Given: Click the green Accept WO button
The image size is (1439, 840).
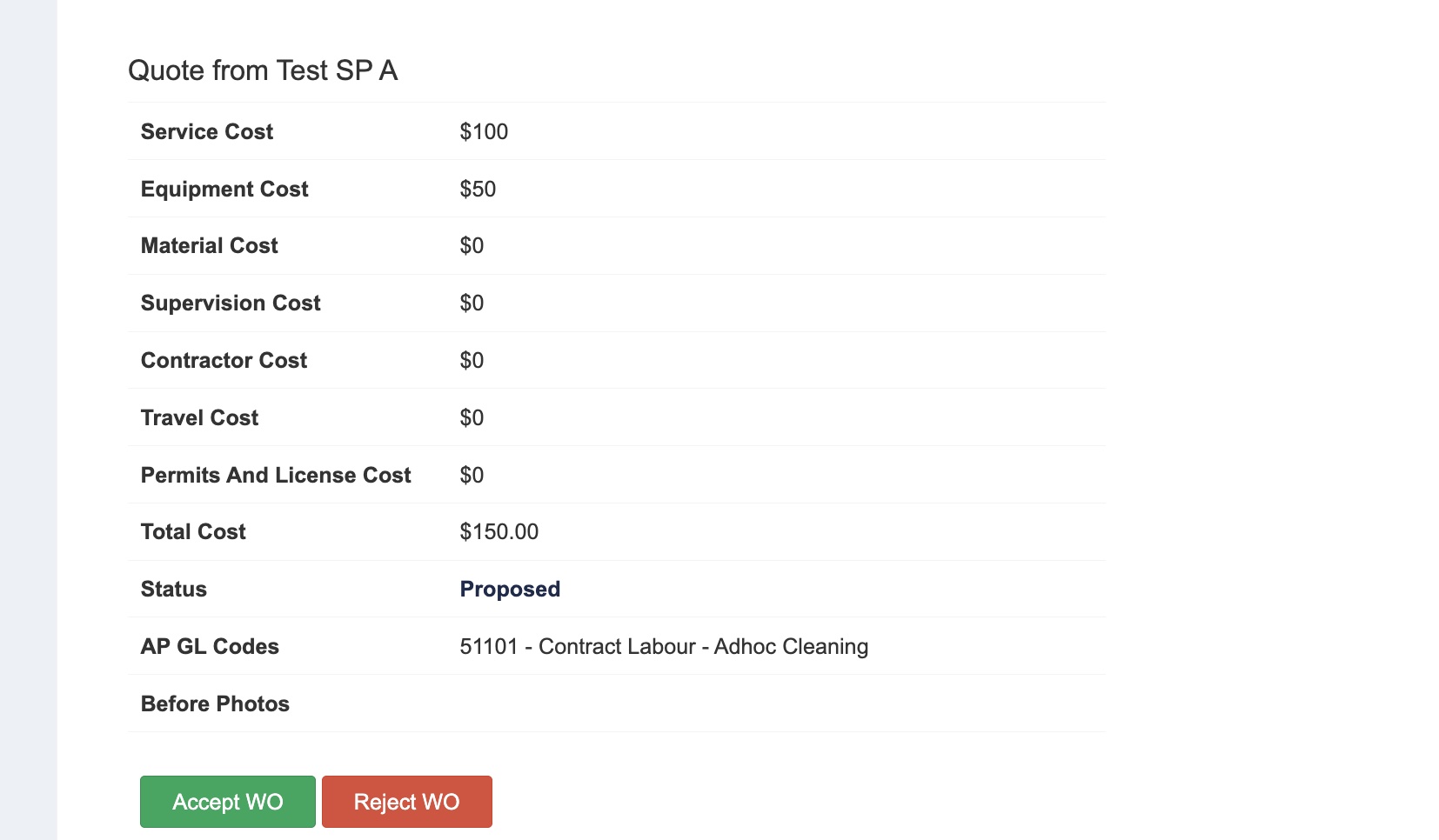Looking at the screenshot, I should coord(227,802).
